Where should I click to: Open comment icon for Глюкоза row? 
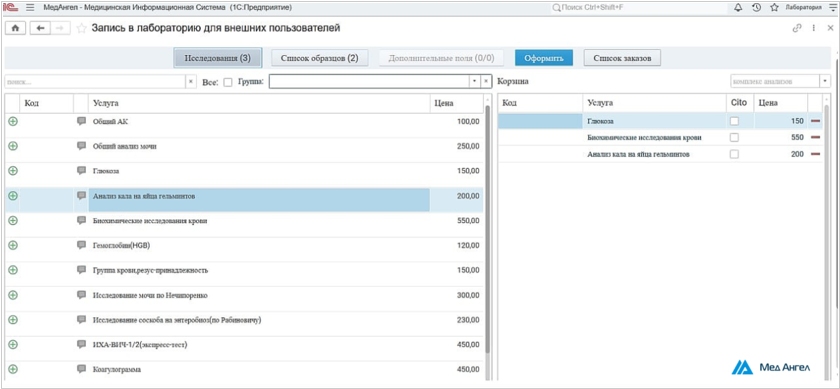81,171
